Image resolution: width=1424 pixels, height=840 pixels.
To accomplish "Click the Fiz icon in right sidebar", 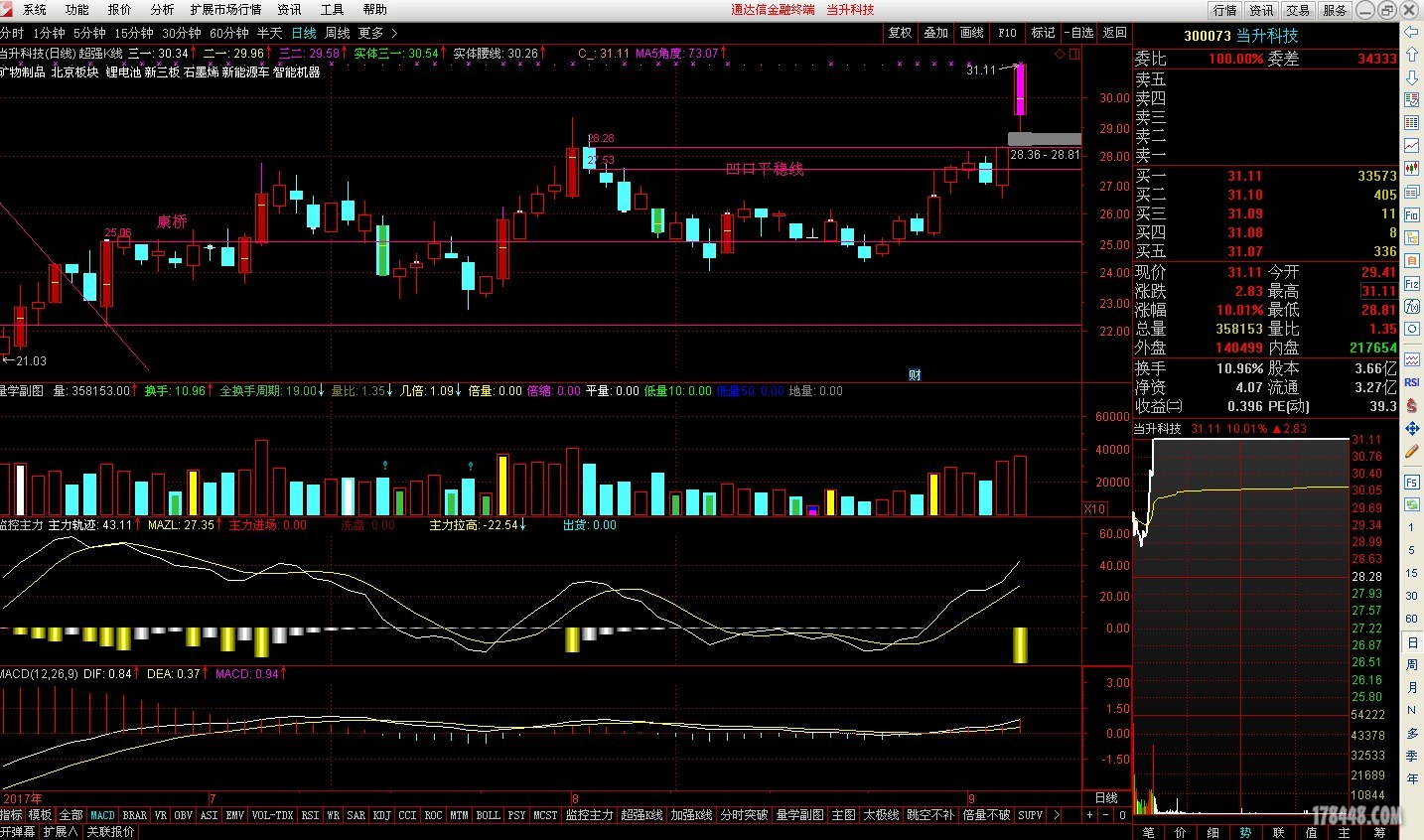I will point(1411,283).
